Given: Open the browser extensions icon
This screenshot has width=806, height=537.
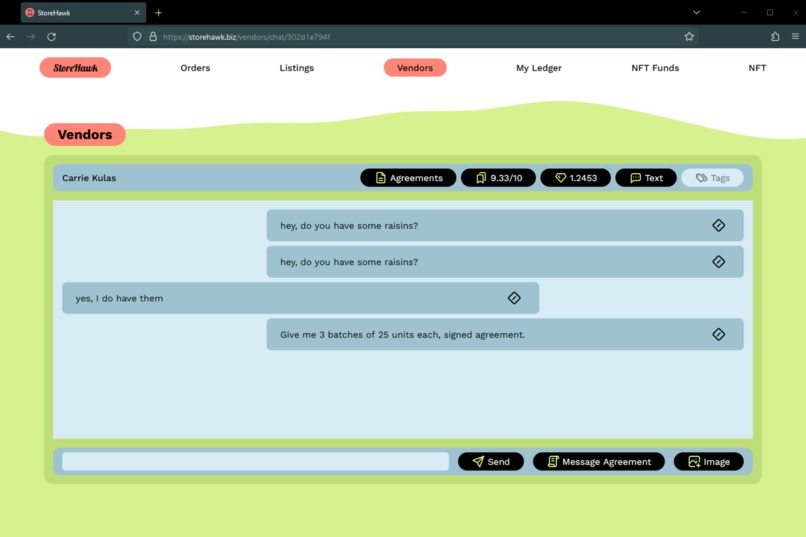Looking at the screenshot, I should tap(775, 36).
